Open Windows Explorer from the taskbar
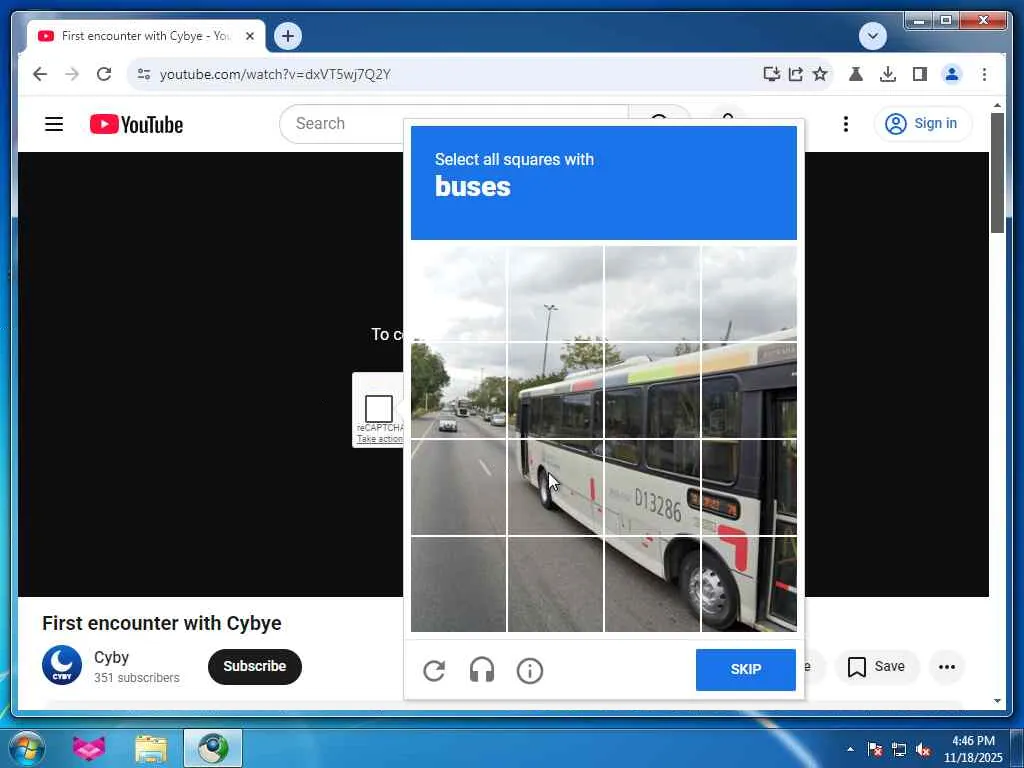This screenshot has width=1024, height=768. (x=151, y=748)
